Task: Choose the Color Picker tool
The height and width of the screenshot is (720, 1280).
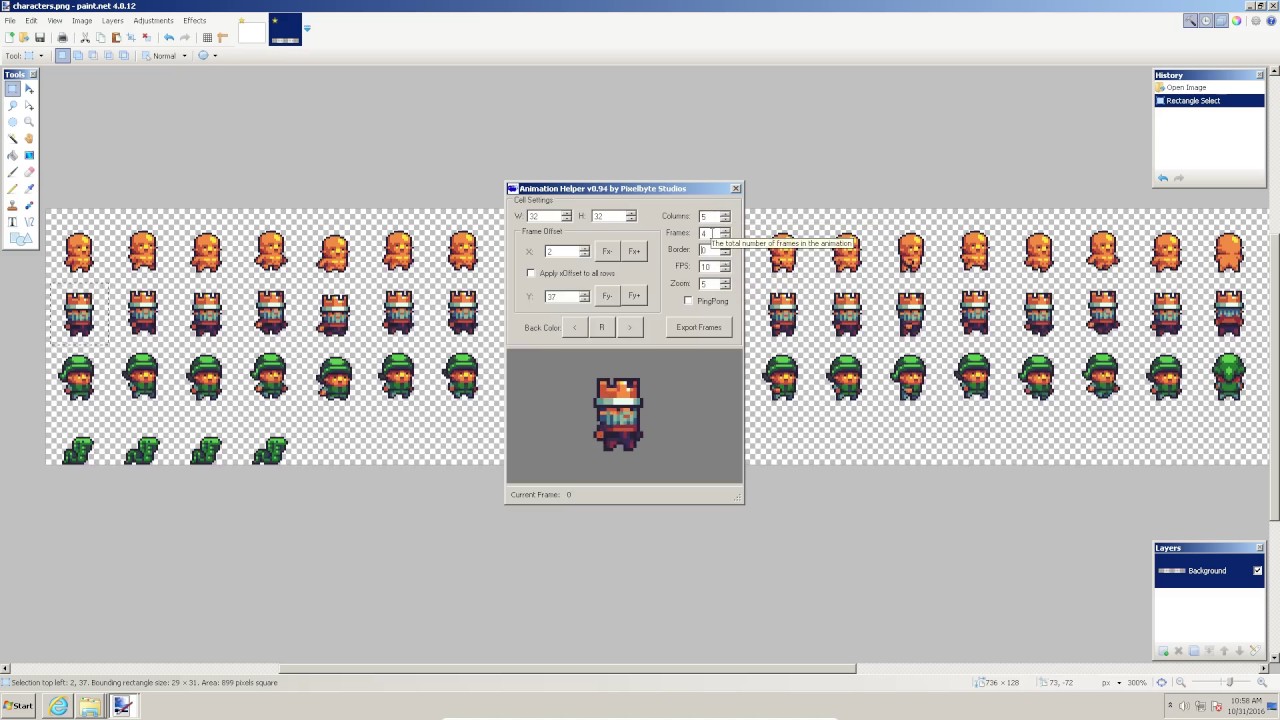Action: click(28, 186)
